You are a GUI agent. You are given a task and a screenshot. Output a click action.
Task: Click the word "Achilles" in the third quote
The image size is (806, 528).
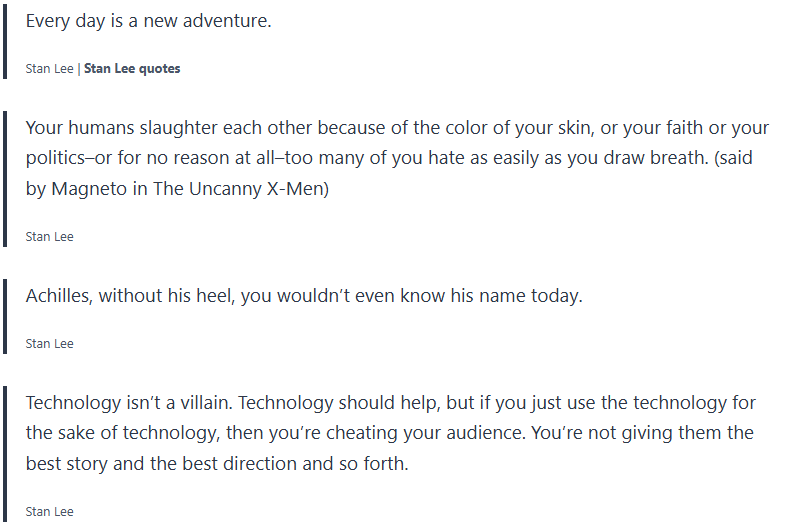58,296
